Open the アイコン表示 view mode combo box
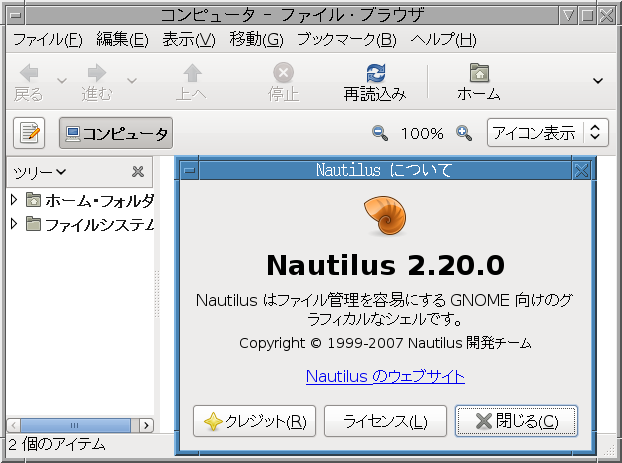 point(547,133)
